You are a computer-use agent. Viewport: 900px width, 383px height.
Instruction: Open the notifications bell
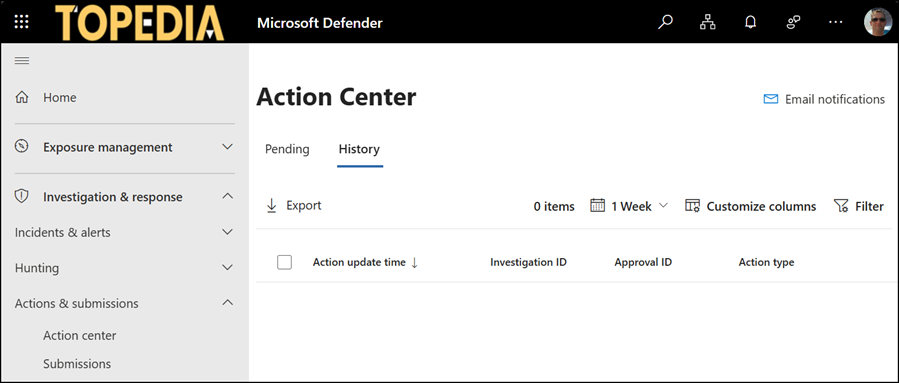[750, 22]
